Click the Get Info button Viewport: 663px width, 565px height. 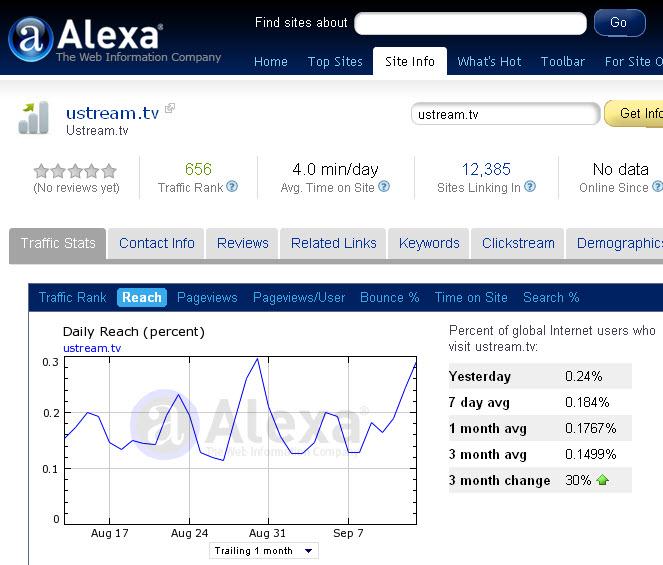[x=638, y=113]
